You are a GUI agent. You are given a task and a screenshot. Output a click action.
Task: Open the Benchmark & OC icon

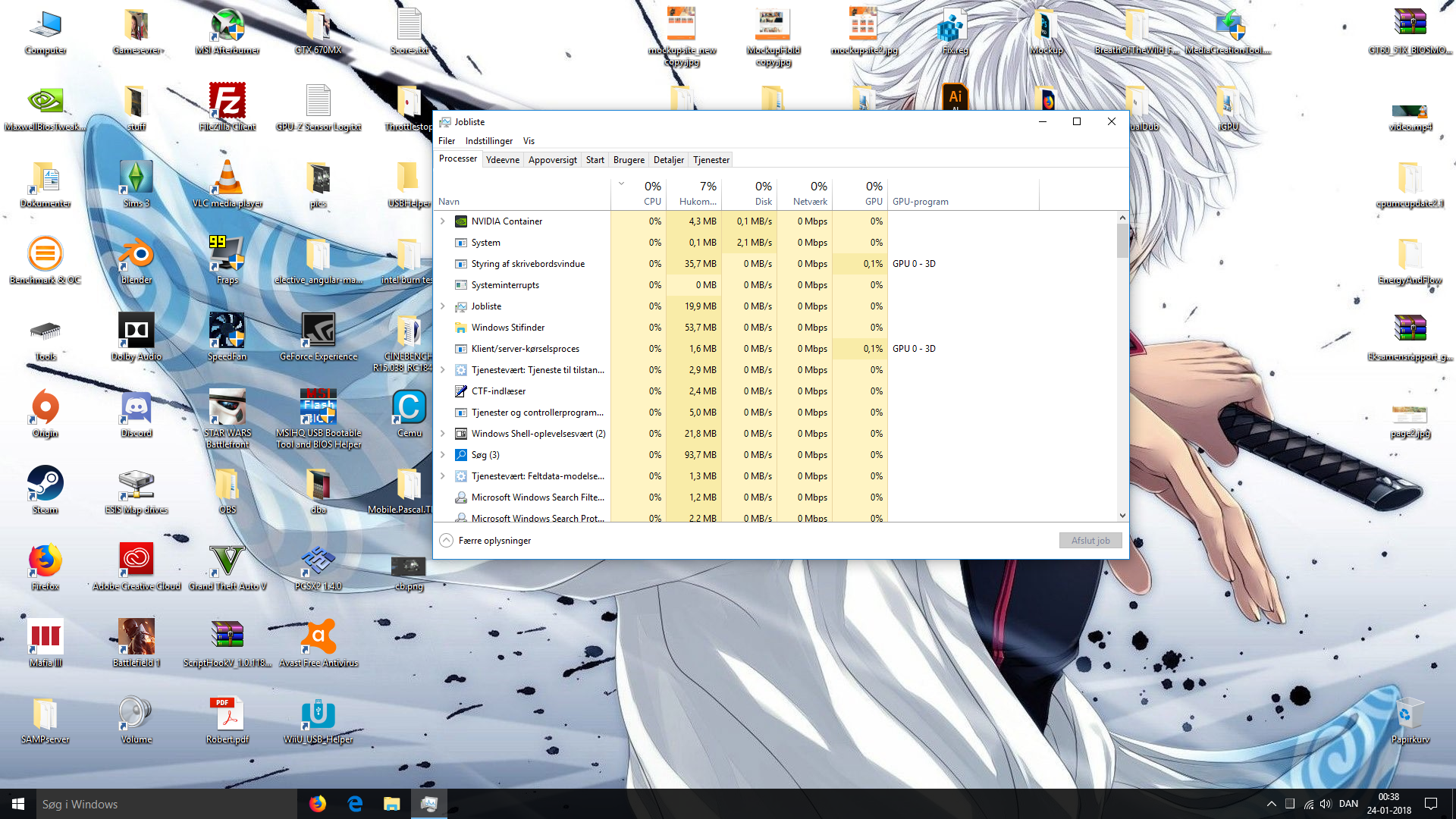tap(45, 261)
